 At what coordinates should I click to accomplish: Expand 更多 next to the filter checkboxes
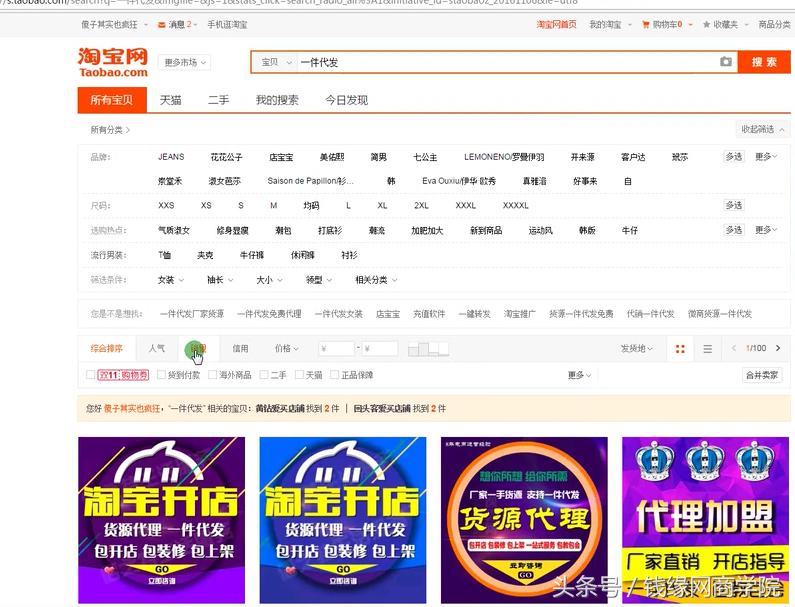tap(580, 375)
